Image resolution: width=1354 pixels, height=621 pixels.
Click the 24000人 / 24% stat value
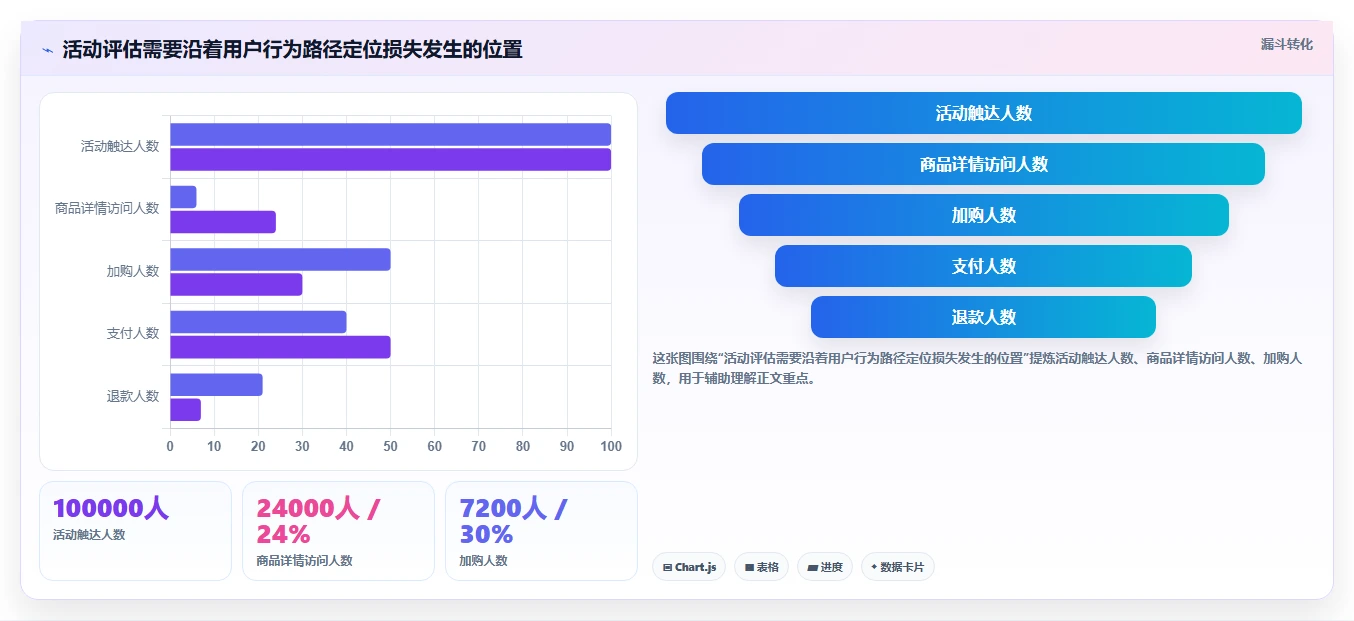click(x=318, y=521)
